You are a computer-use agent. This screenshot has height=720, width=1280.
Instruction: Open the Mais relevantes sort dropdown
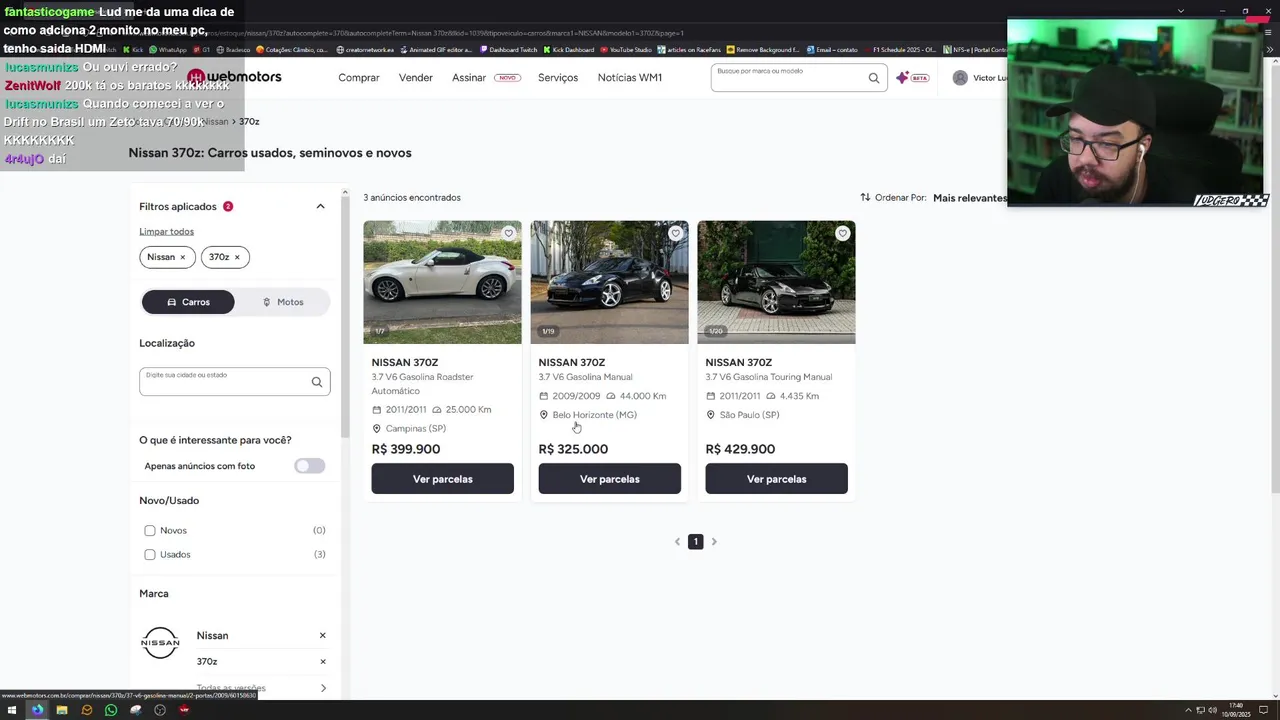[970, 198]
